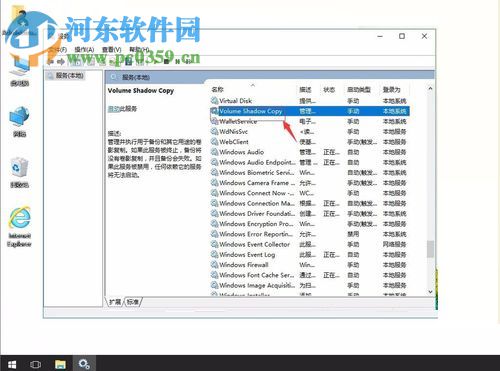Select Windows Event Collector service name
The height and width of the screenshot is (371, 500).
coord(254,244)
